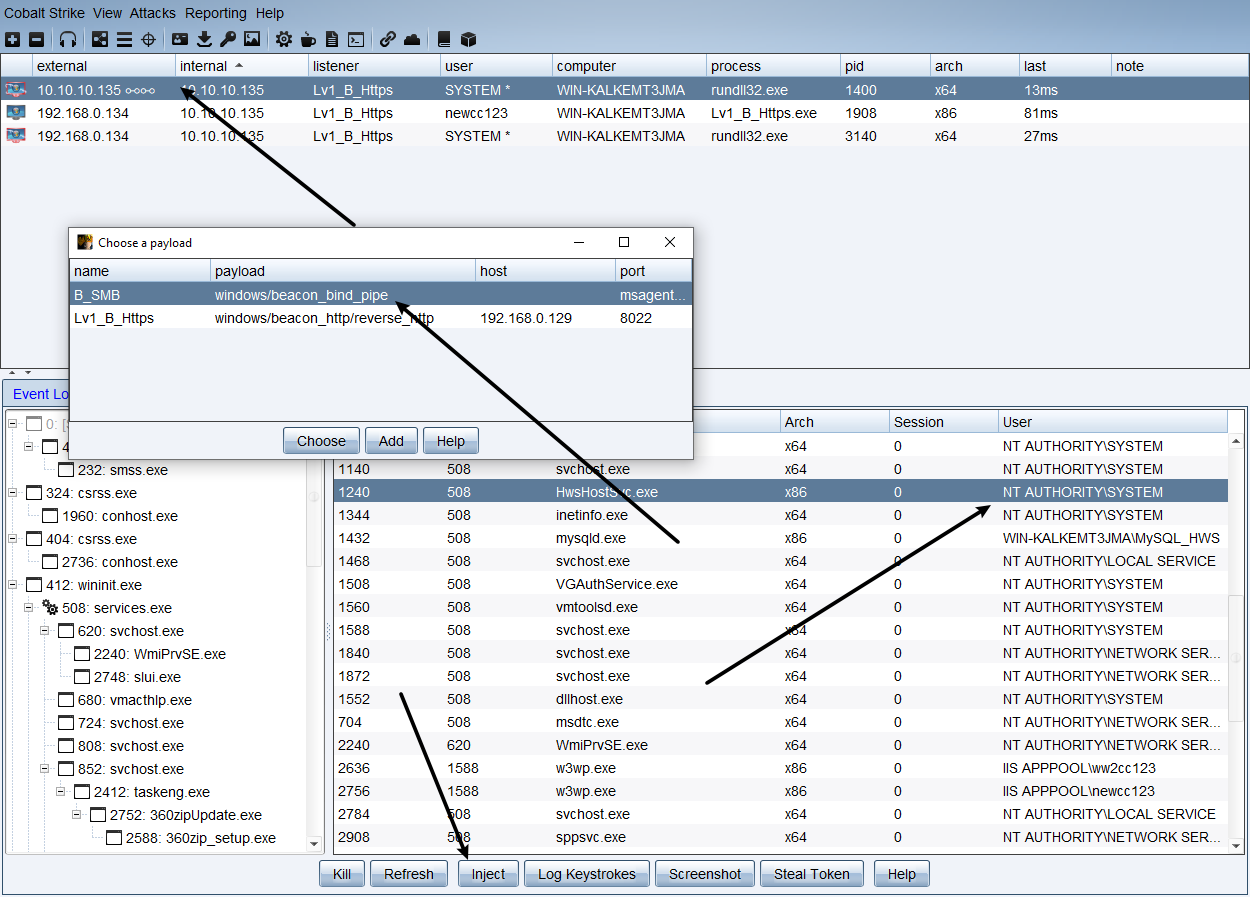Sort sessions by the listener column header
This screenshot has height=897, width=1250.
pyautogui.click(x=374, y=66)
